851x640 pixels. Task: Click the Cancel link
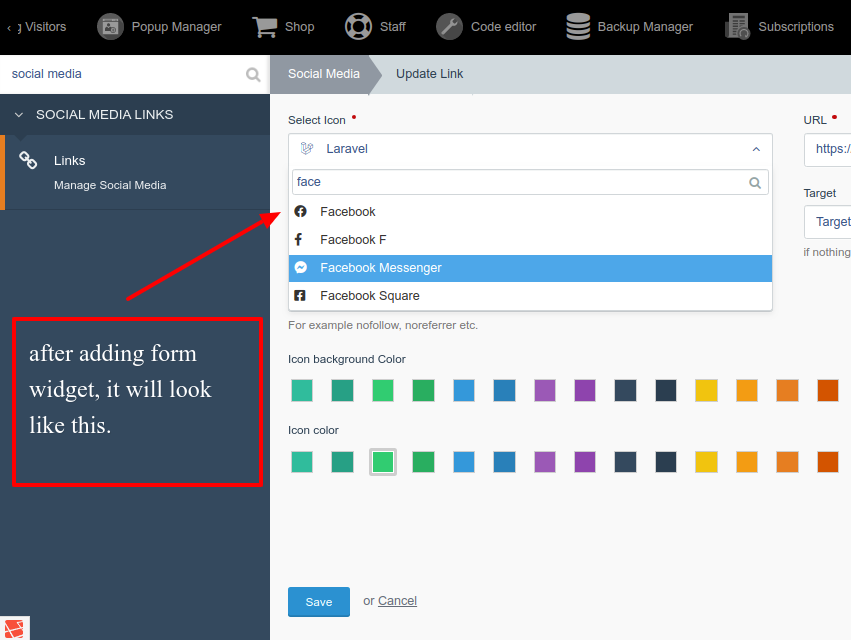tap(397, 601)
